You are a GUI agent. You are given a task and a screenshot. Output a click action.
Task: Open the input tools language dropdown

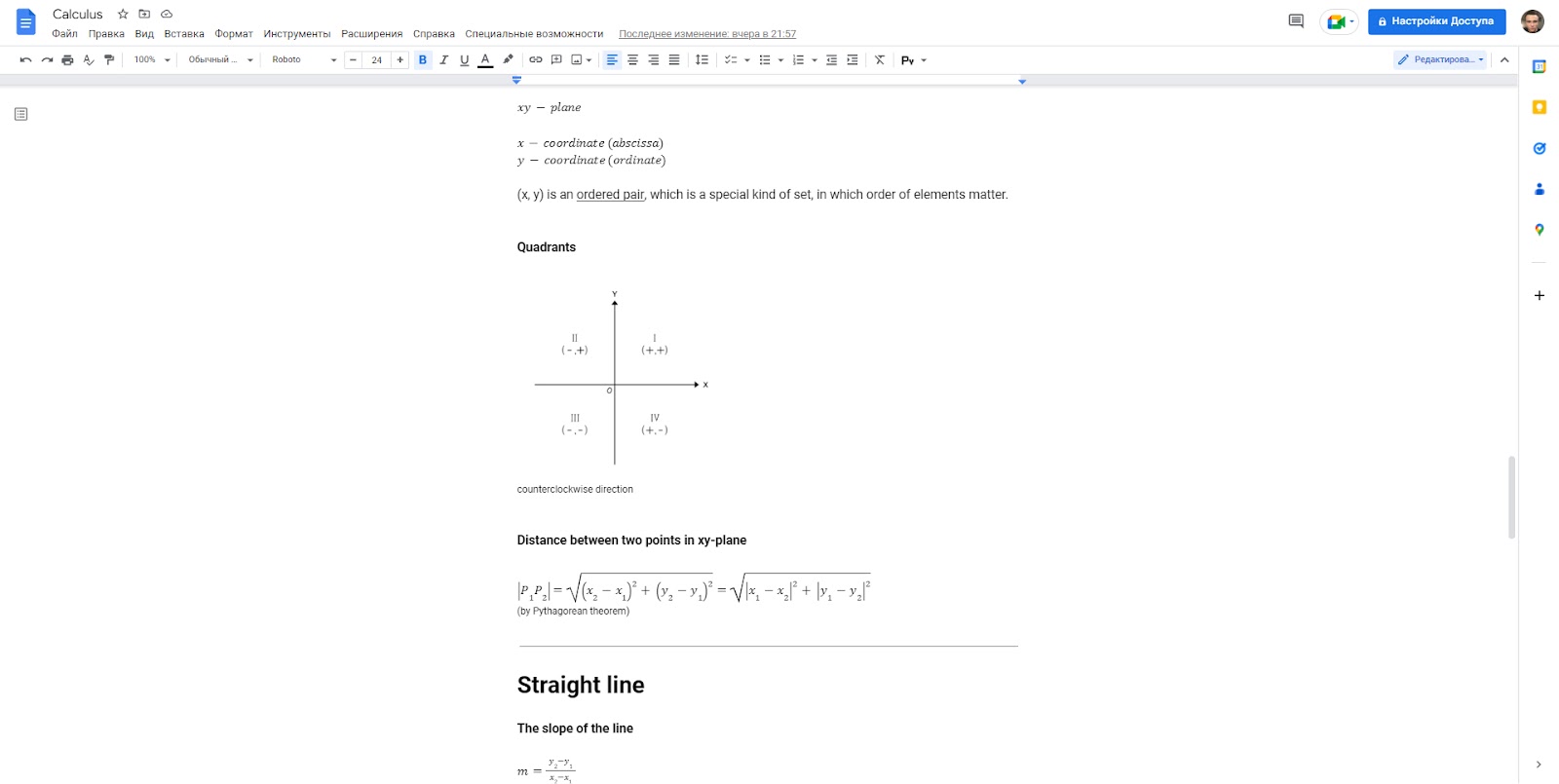pos(914,60)
